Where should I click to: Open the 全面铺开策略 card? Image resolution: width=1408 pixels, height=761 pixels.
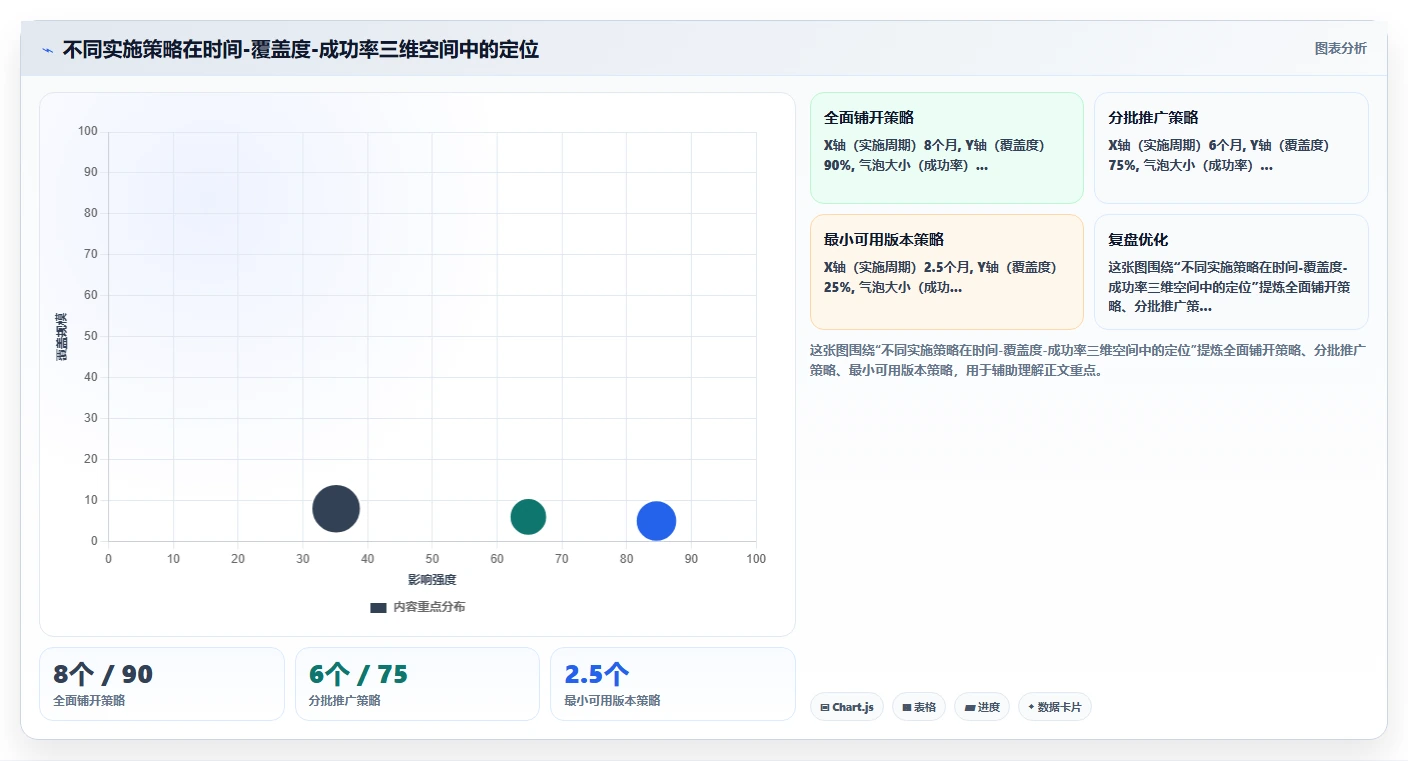[x=947, y=148]
